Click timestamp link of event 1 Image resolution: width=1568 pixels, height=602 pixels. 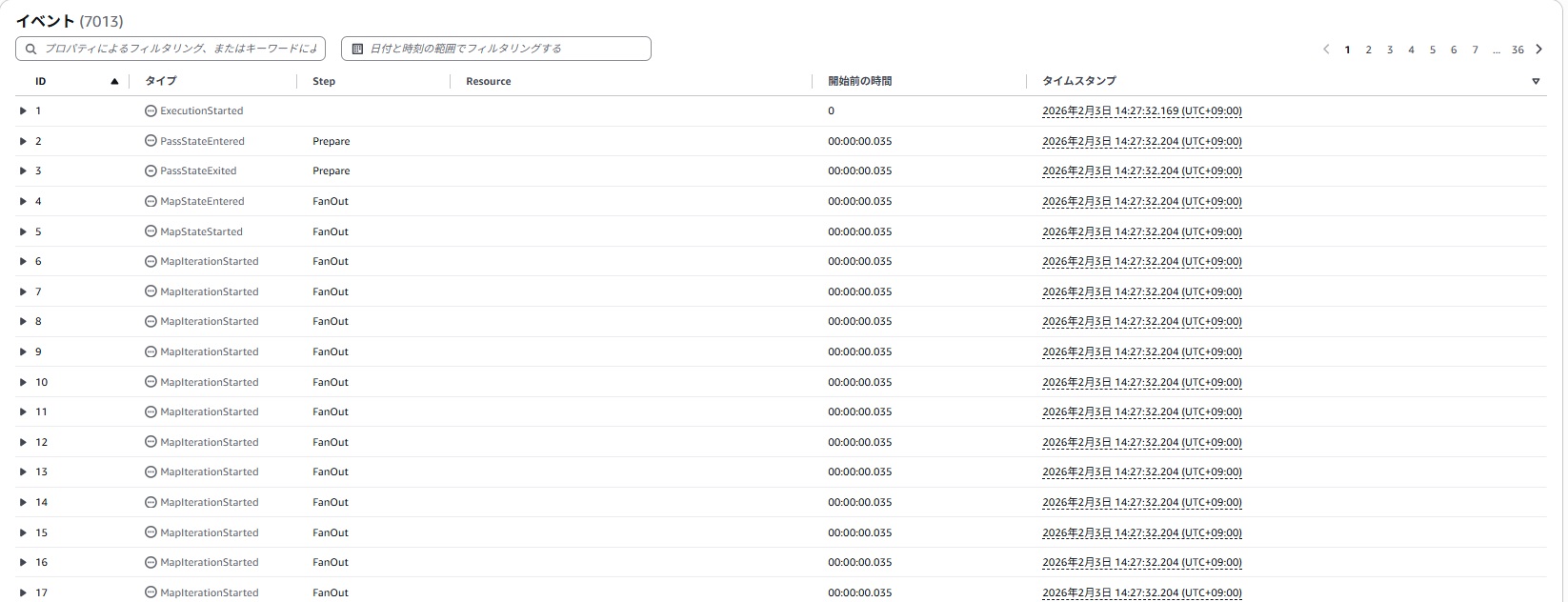pyautogui.click(x=1141, y=111)
